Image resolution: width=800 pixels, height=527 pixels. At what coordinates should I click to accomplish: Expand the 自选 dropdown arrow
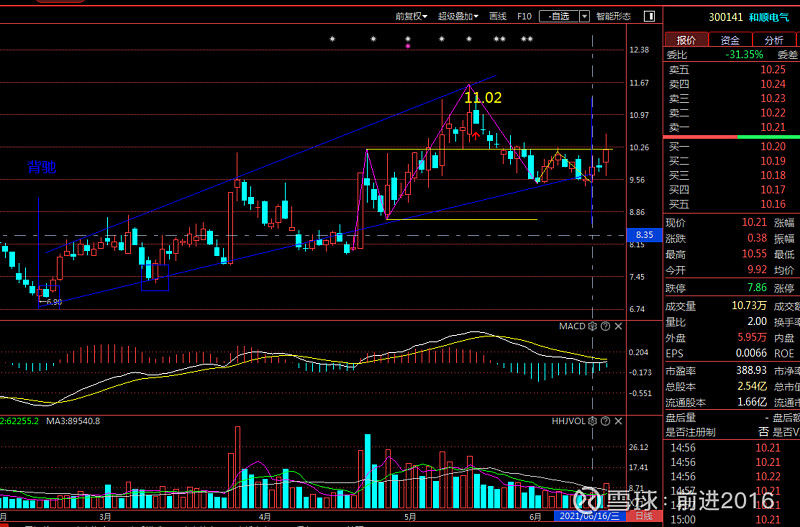tap(584, 16)
